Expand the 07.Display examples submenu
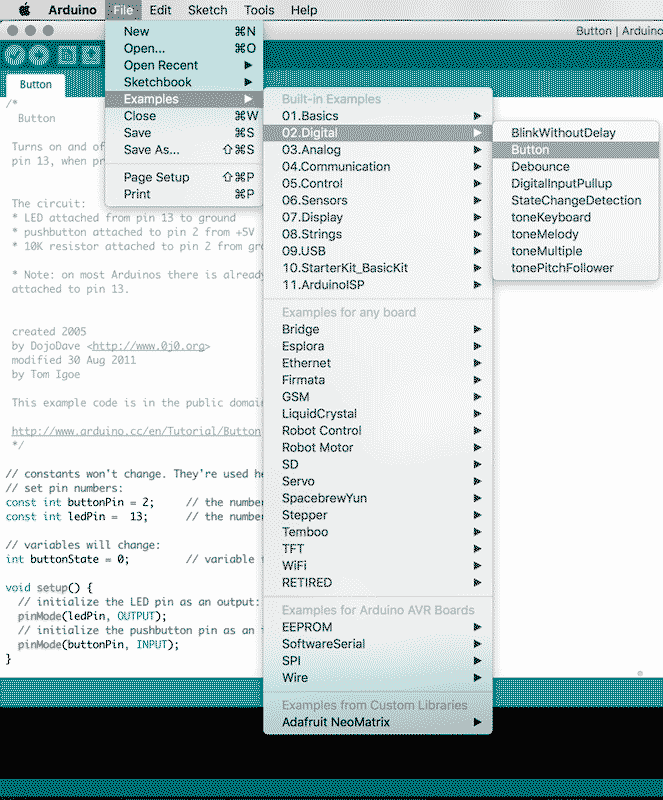Viewport: 663px width, 800px height. click(378, 217)
